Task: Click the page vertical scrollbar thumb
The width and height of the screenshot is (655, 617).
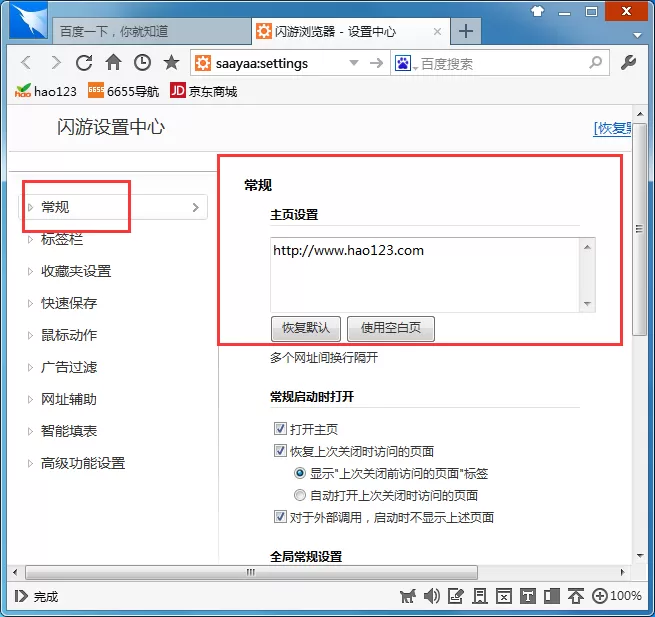Action: 640,229
